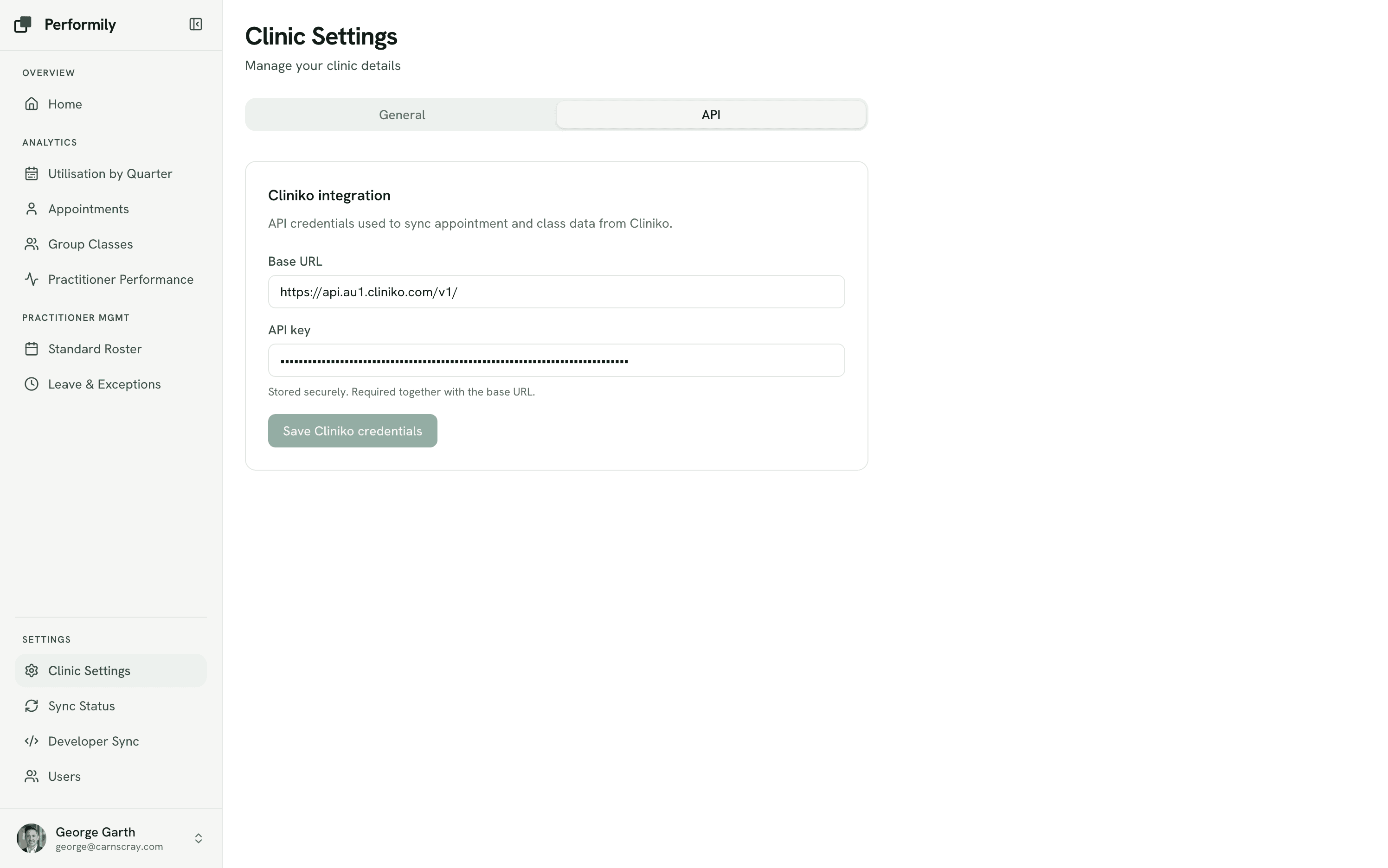Viewport: 1388px width, 868px height.
Task: Click the Clinic Settings gear icon
Action: [x=32, y=670]
